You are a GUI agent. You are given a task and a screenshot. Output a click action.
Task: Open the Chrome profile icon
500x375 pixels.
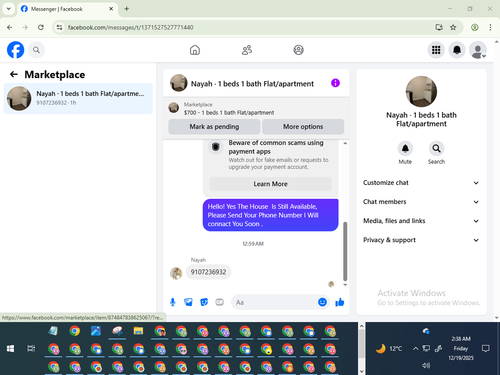click(x=475, y=27)
